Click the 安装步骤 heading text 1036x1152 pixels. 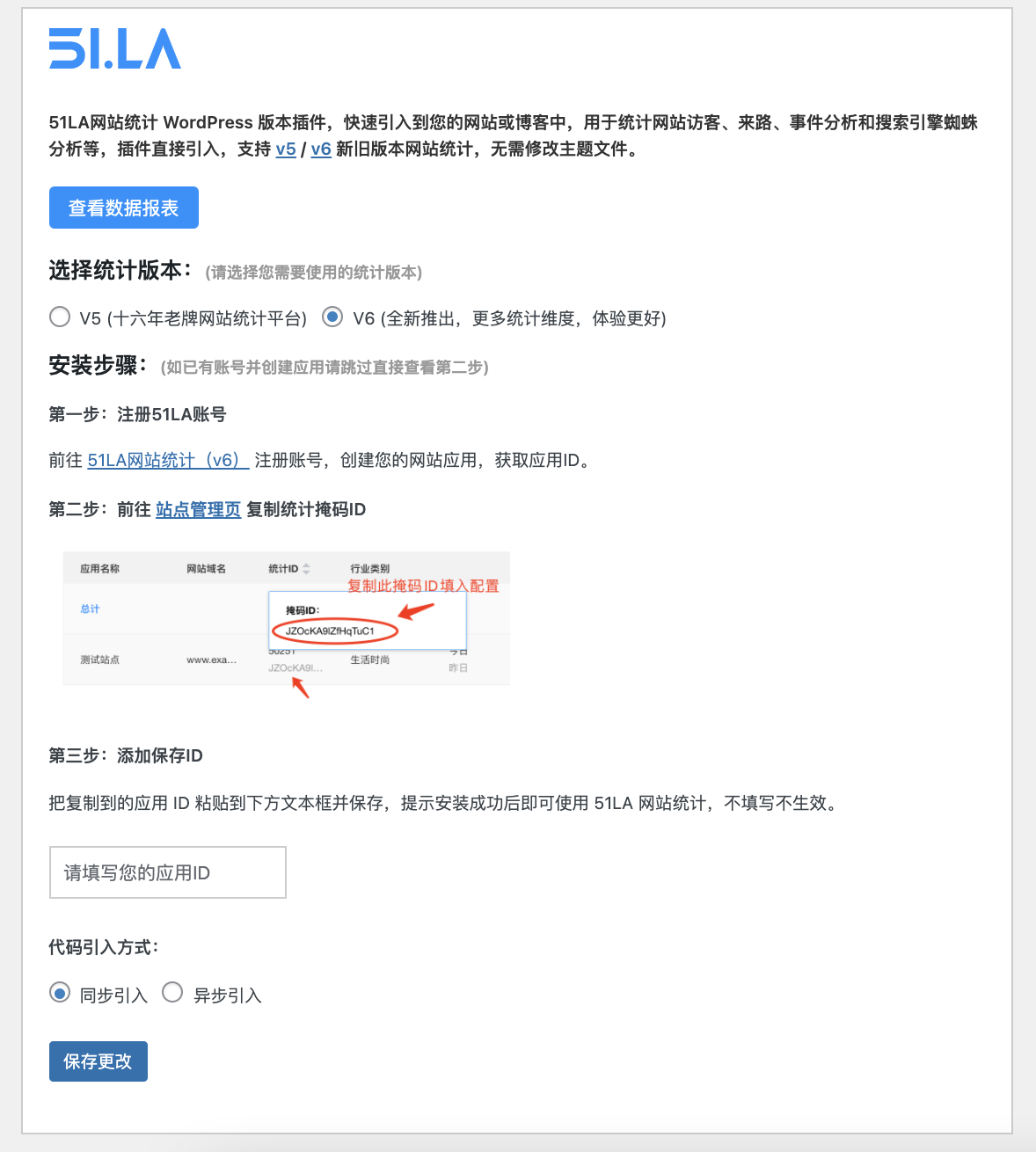pyautogui.click(x=98, y=365)
